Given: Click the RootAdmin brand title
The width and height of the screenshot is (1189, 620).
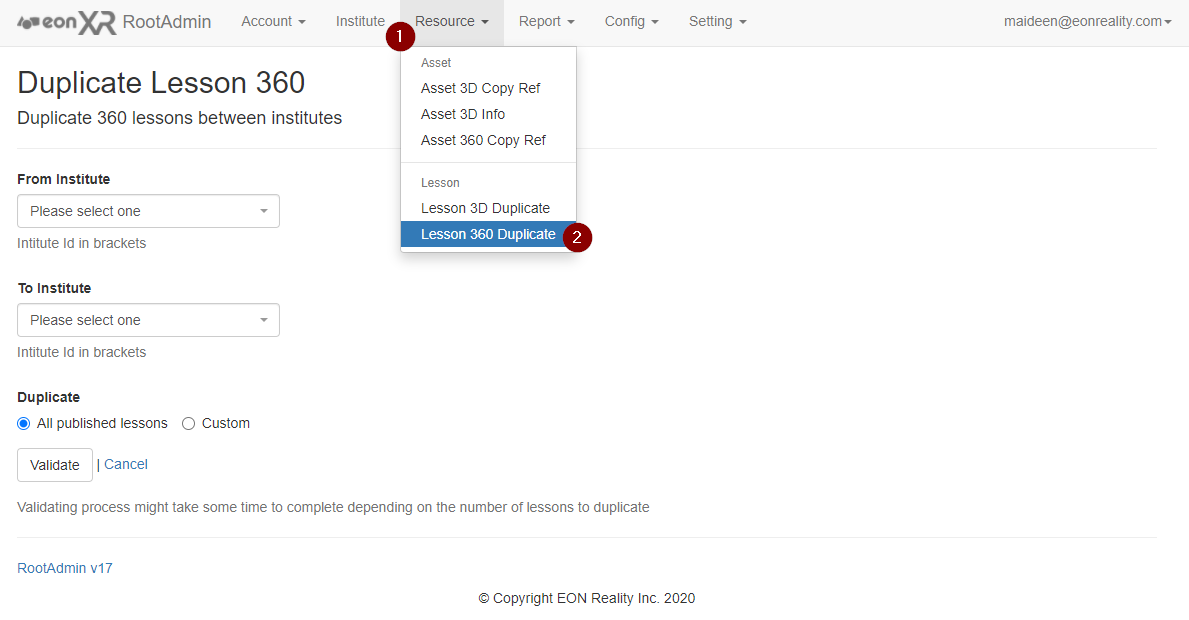Looking at the screenshot, I should click(x=167, y=22).
